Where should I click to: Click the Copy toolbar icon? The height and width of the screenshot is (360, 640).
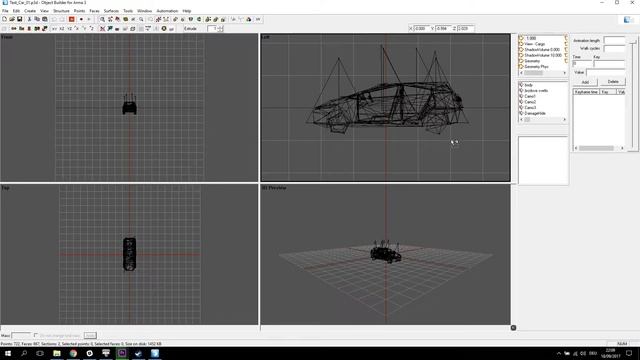pos(37,19)
